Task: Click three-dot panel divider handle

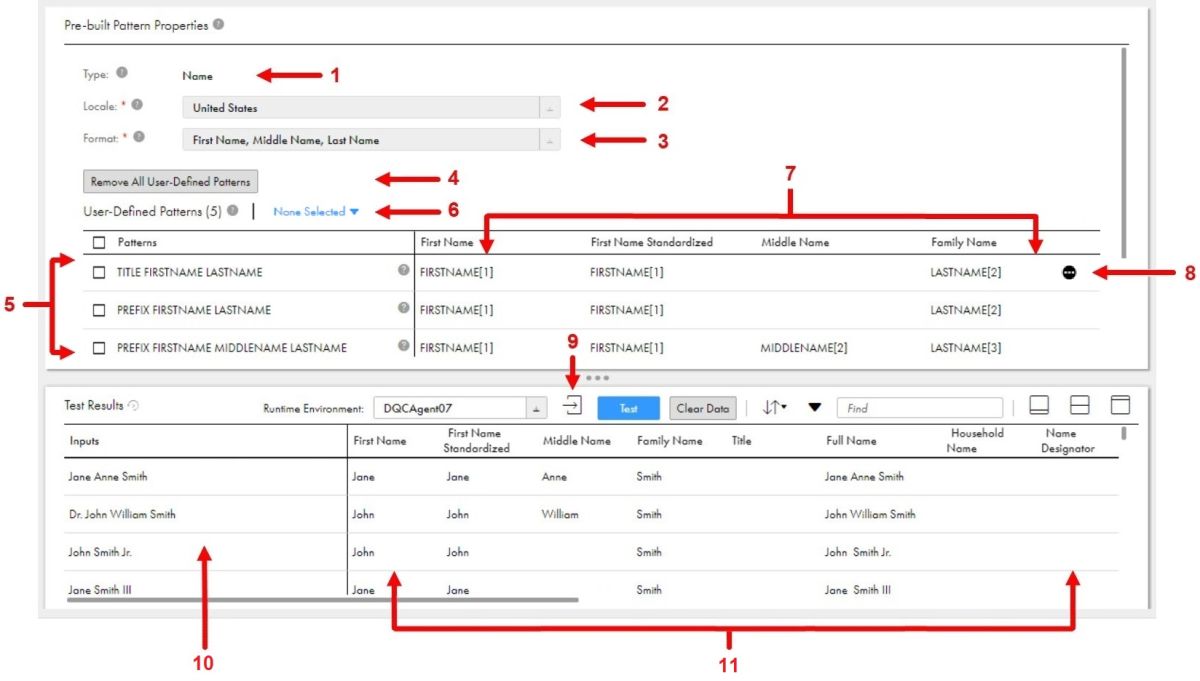Action: [x=597, y=378]
